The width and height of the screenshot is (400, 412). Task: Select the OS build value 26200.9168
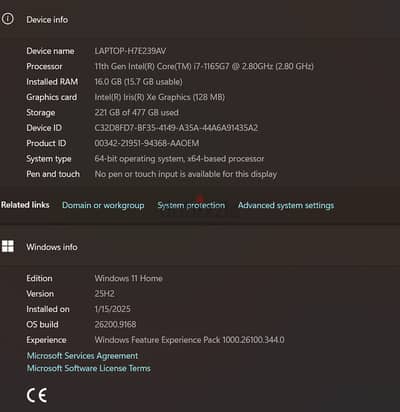115,324
